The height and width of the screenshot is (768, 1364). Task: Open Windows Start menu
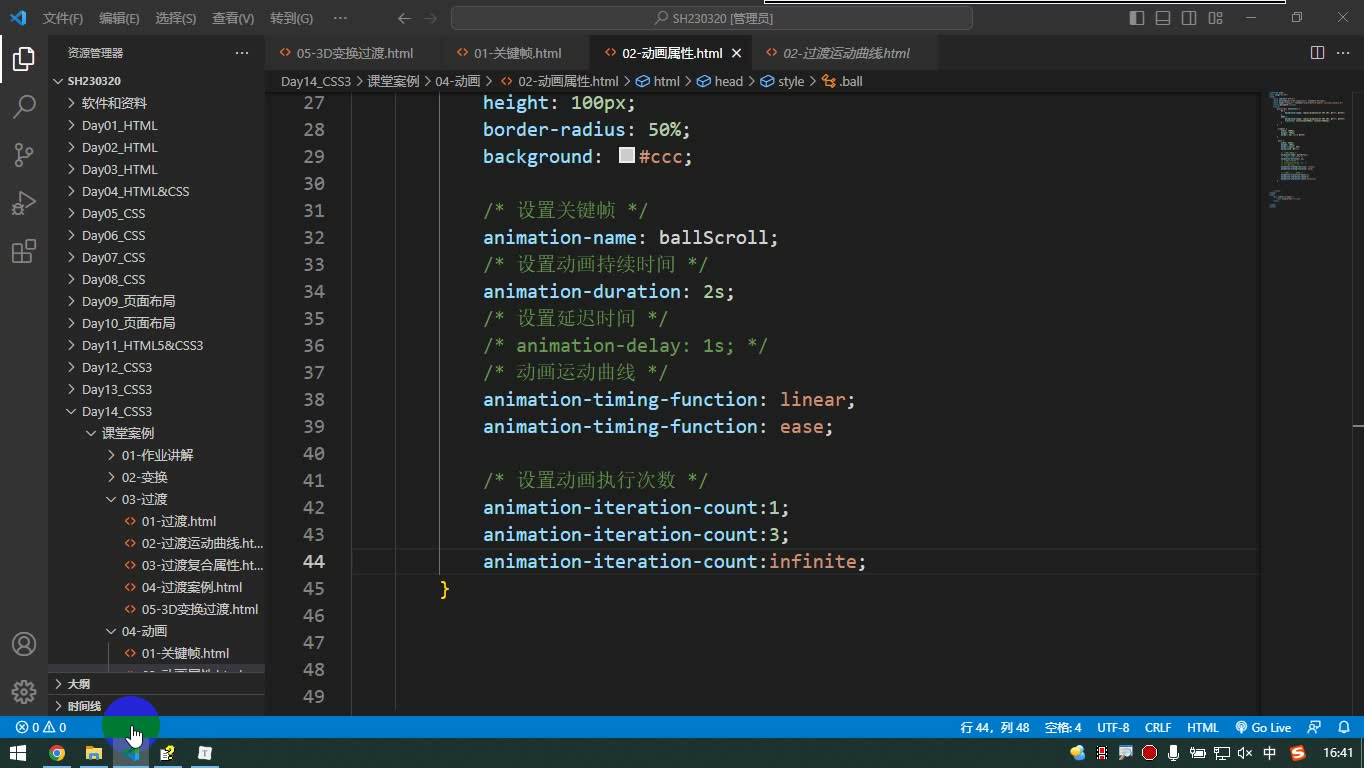point(18,753)
